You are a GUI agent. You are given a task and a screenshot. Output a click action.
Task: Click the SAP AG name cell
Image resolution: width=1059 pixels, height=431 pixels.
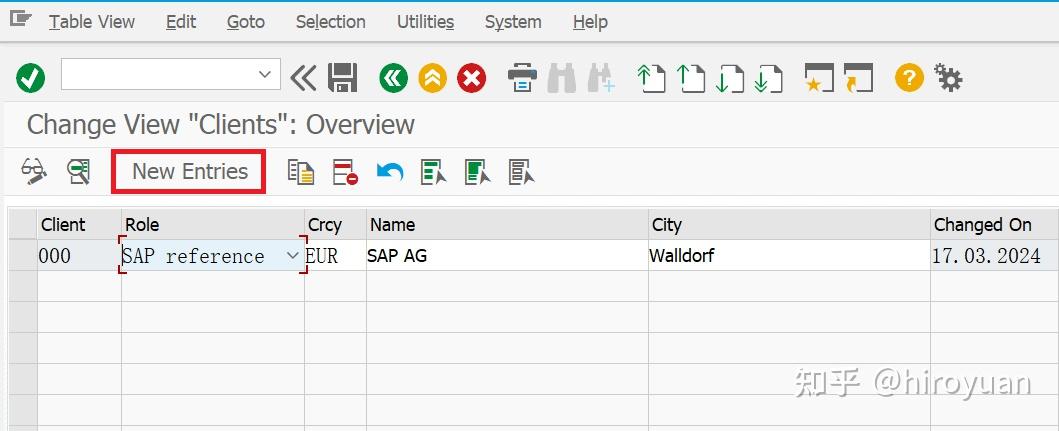tap(507, 255)
